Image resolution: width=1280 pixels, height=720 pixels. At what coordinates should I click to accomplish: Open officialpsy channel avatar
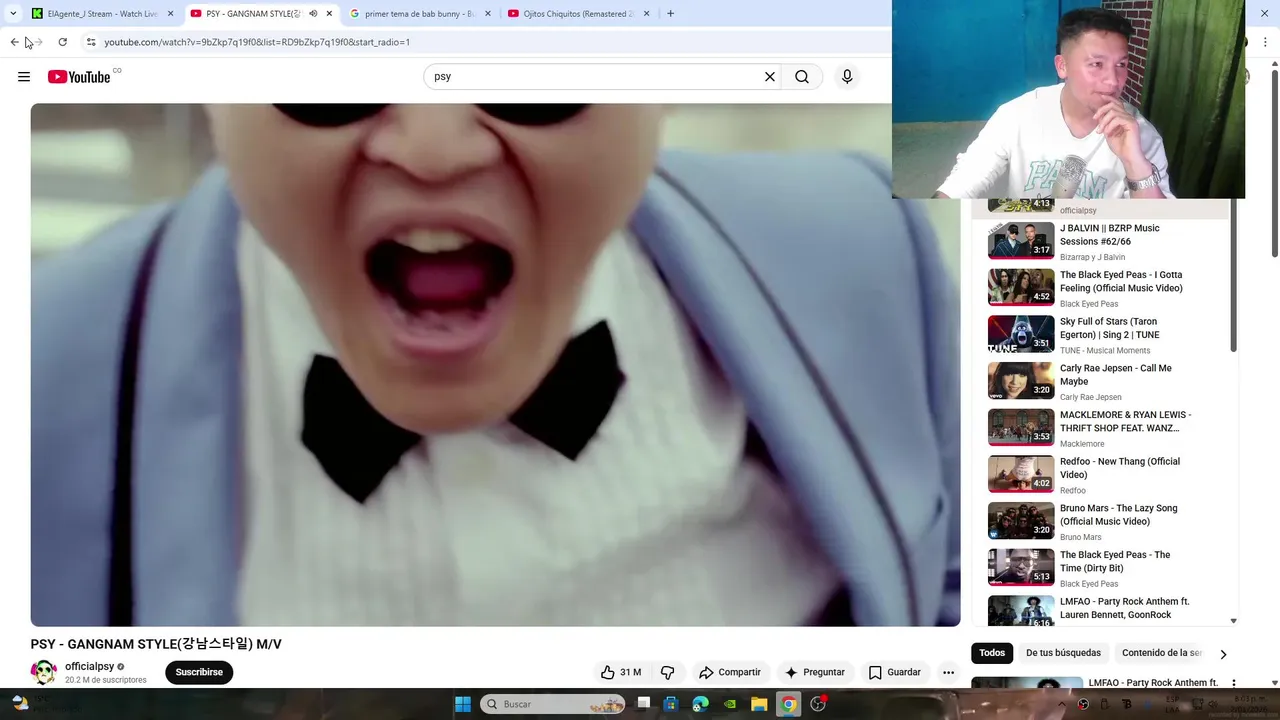tap(43, 672)
